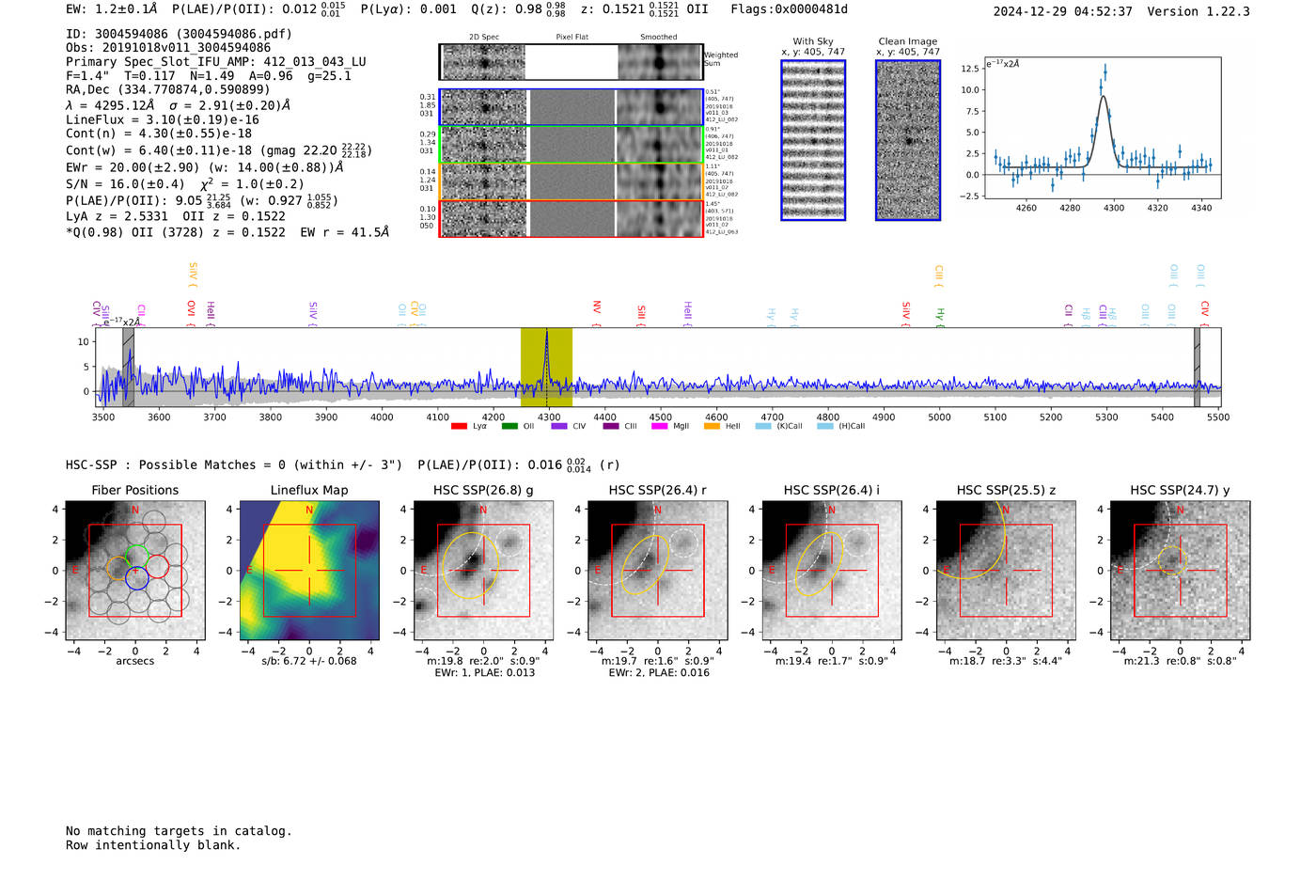The height and width of the screenshot is (896, 1316).
Task: Open the With Sky image
Action: (x=813, y=140)
